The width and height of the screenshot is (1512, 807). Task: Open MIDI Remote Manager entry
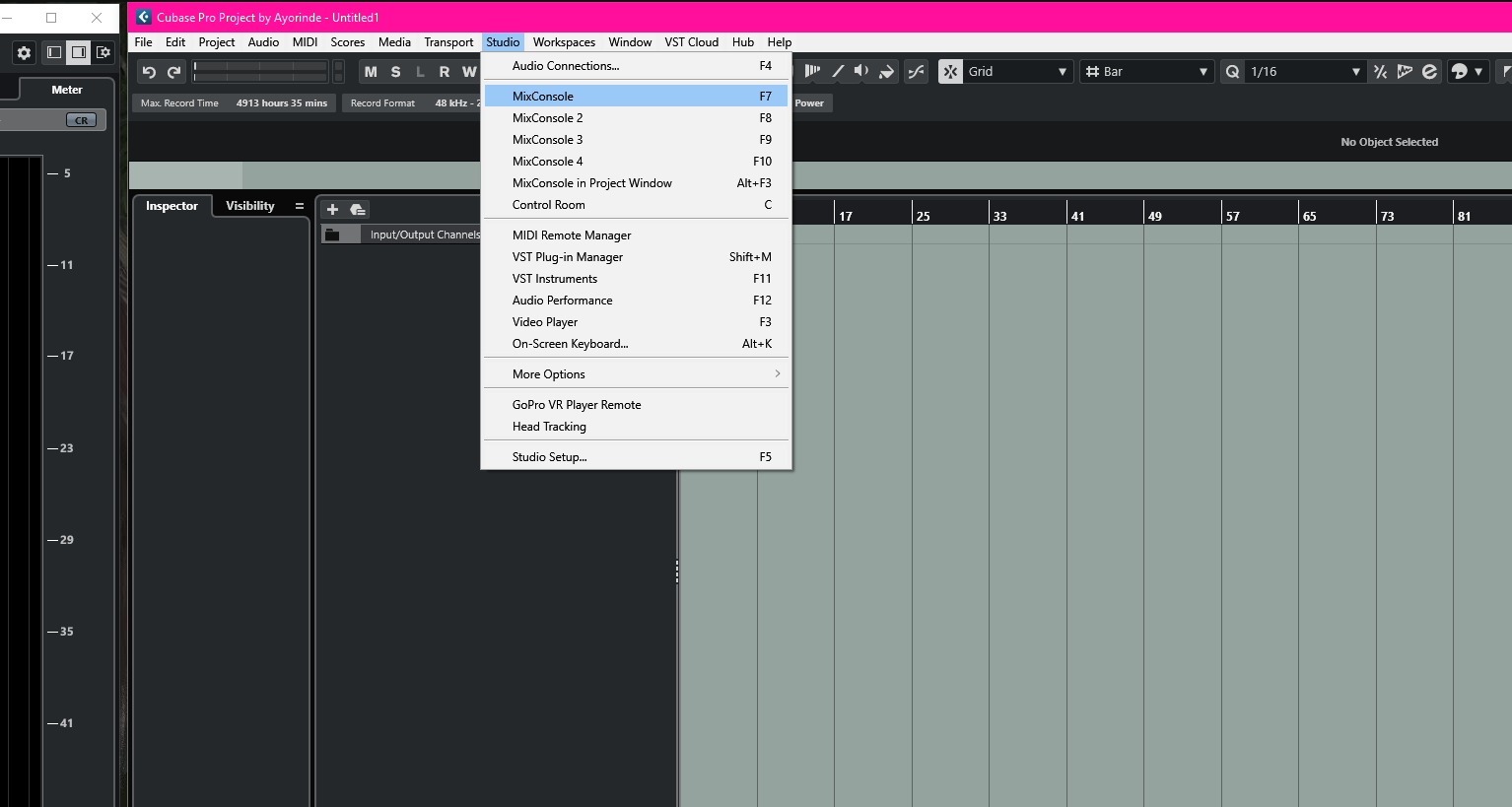pos(636,235)
